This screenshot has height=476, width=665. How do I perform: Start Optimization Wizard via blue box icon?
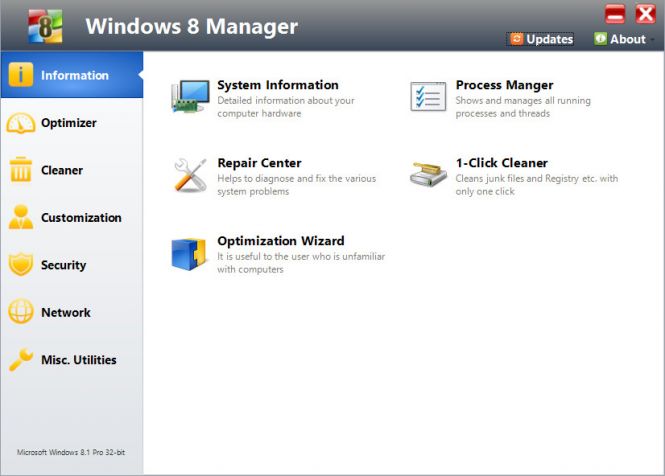tap(189, 254)
